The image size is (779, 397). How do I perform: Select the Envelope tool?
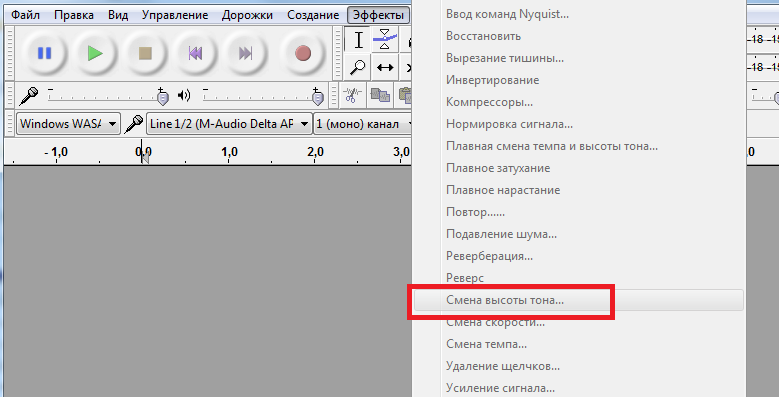click(x=385, y=40)
